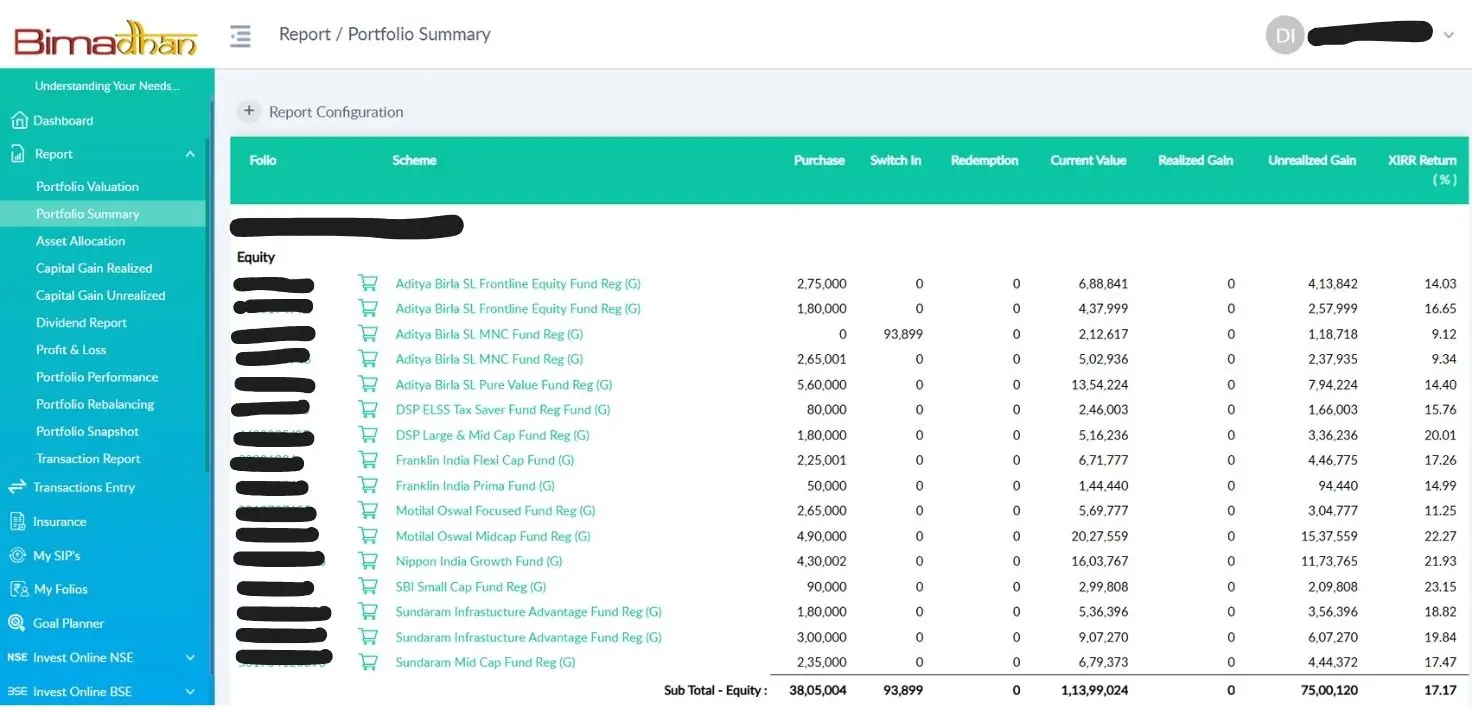Click the Goal Planner target icon
Image resolution: width=1472 pixels, height=710 pixels.
click(x=17, y=623)
